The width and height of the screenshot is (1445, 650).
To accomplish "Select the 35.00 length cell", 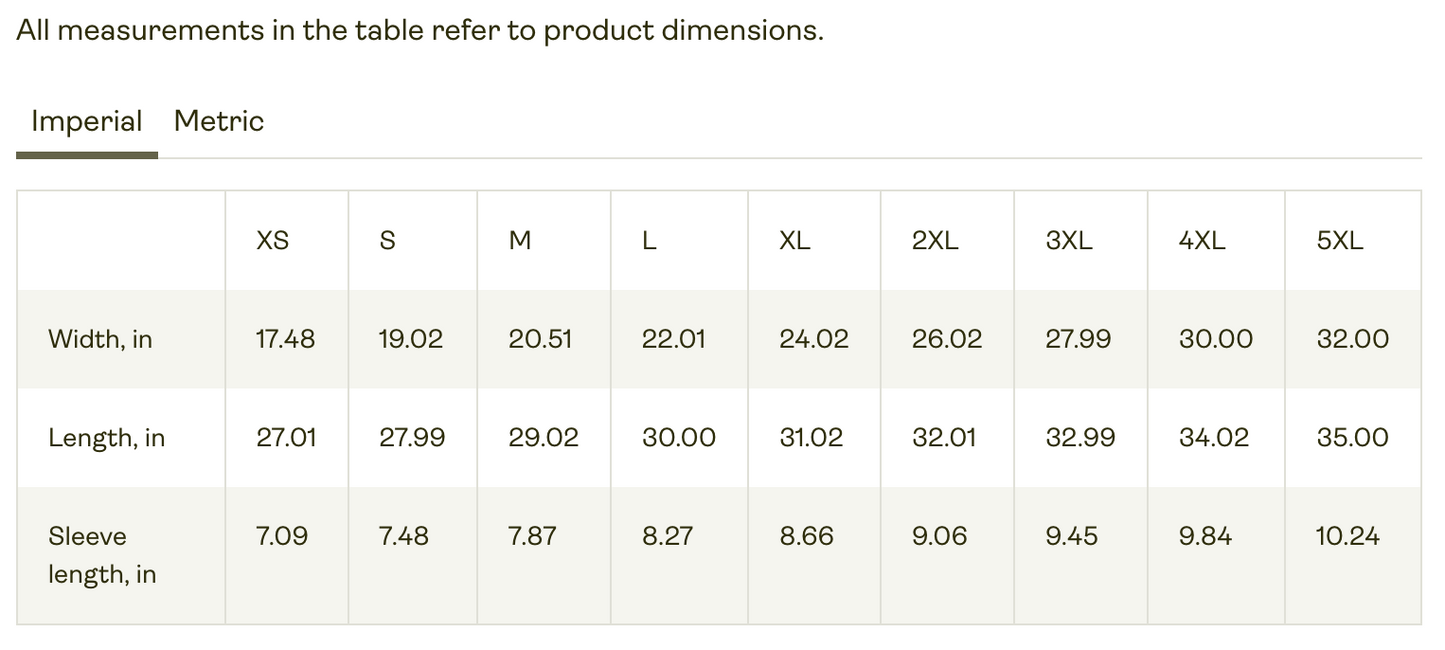I will pyautogui.click(x=1352, y=438).
